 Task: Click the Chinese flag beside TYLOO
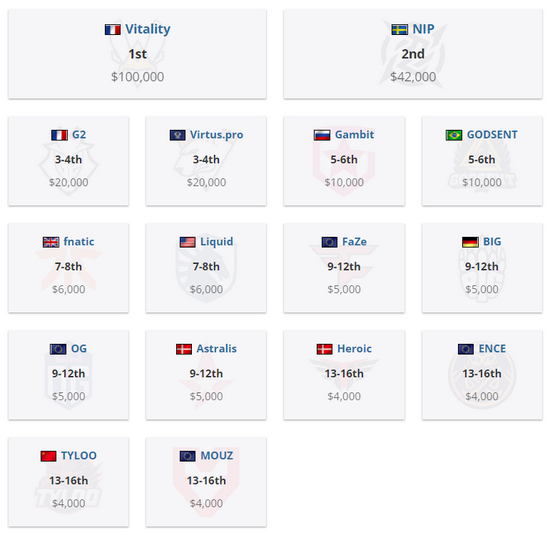[48, 456]
